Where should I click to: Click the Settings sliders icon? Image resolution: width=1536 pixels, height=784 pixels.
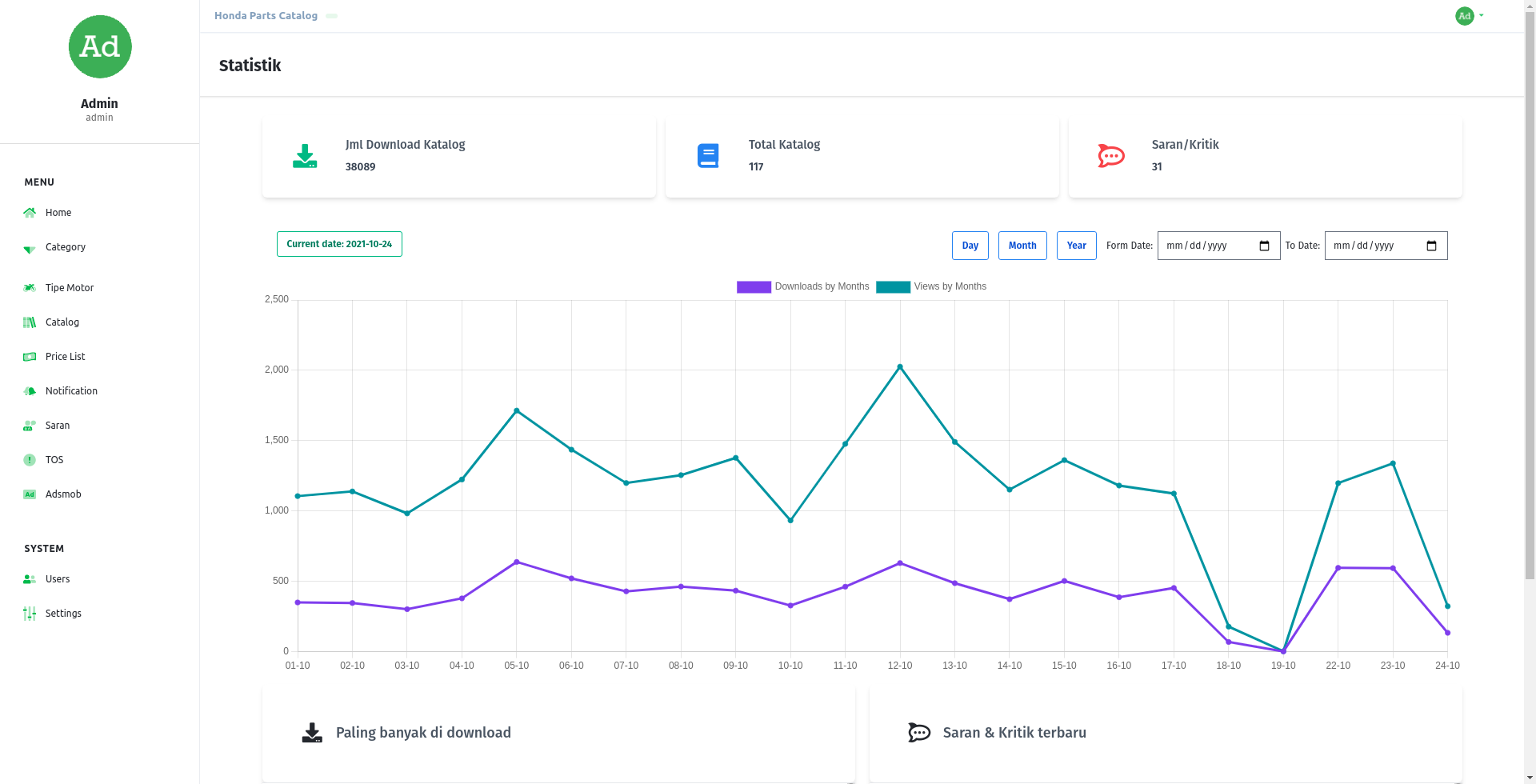30,614
